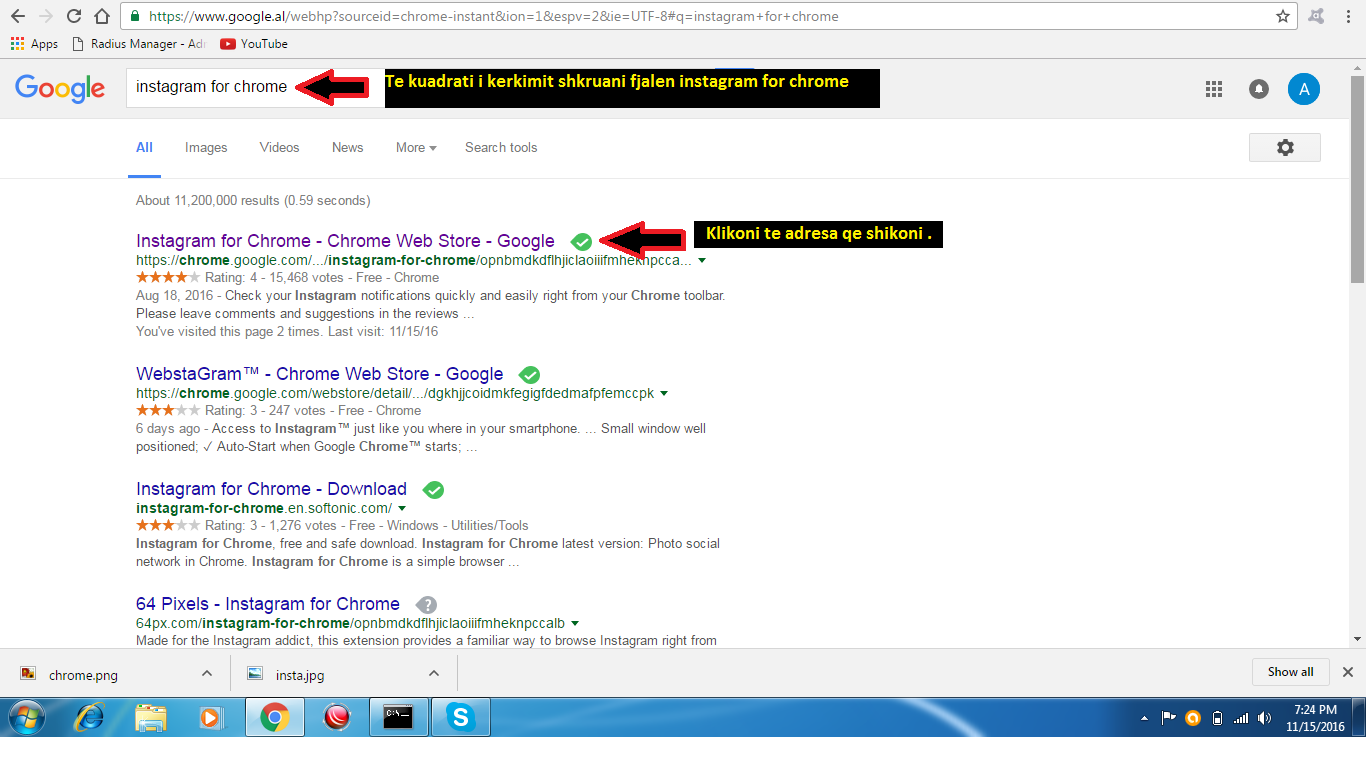
Task: Open the Windows Start menu
Action: click(28, 717)
